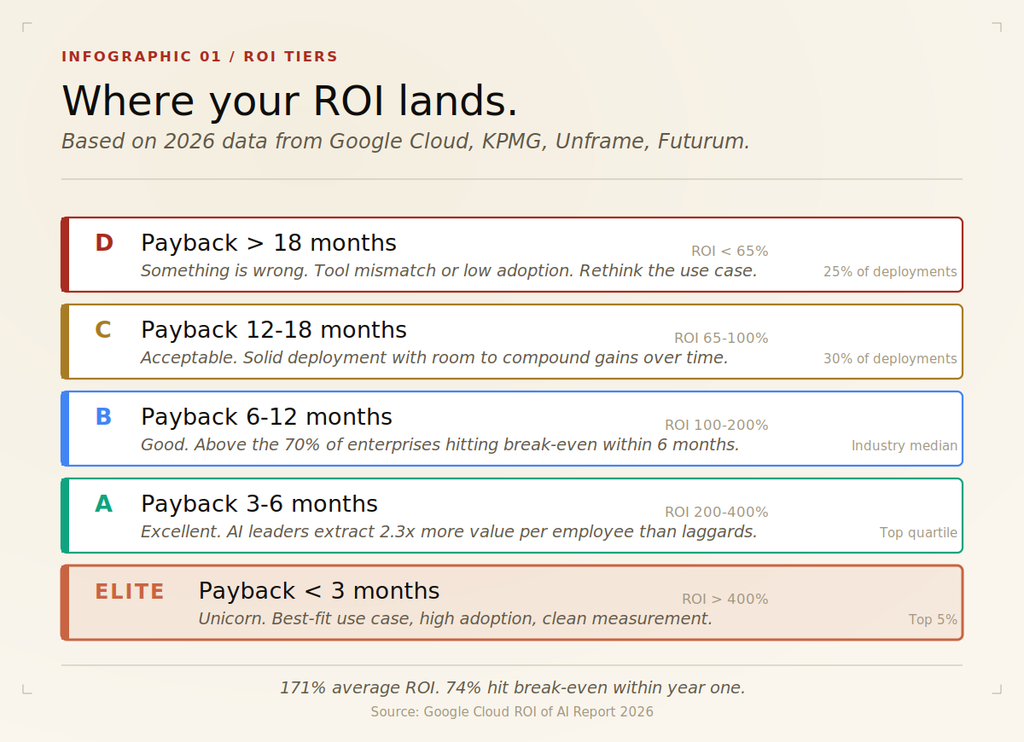
Task: Select 'Payback 3-6 months' heading
Action: 259,504
